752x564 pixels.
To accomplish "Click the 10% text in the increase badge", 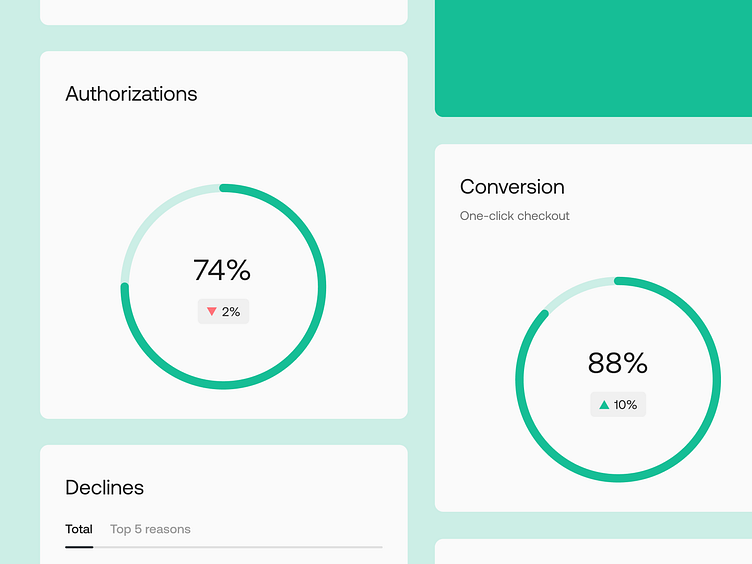I will click(625, 405).
